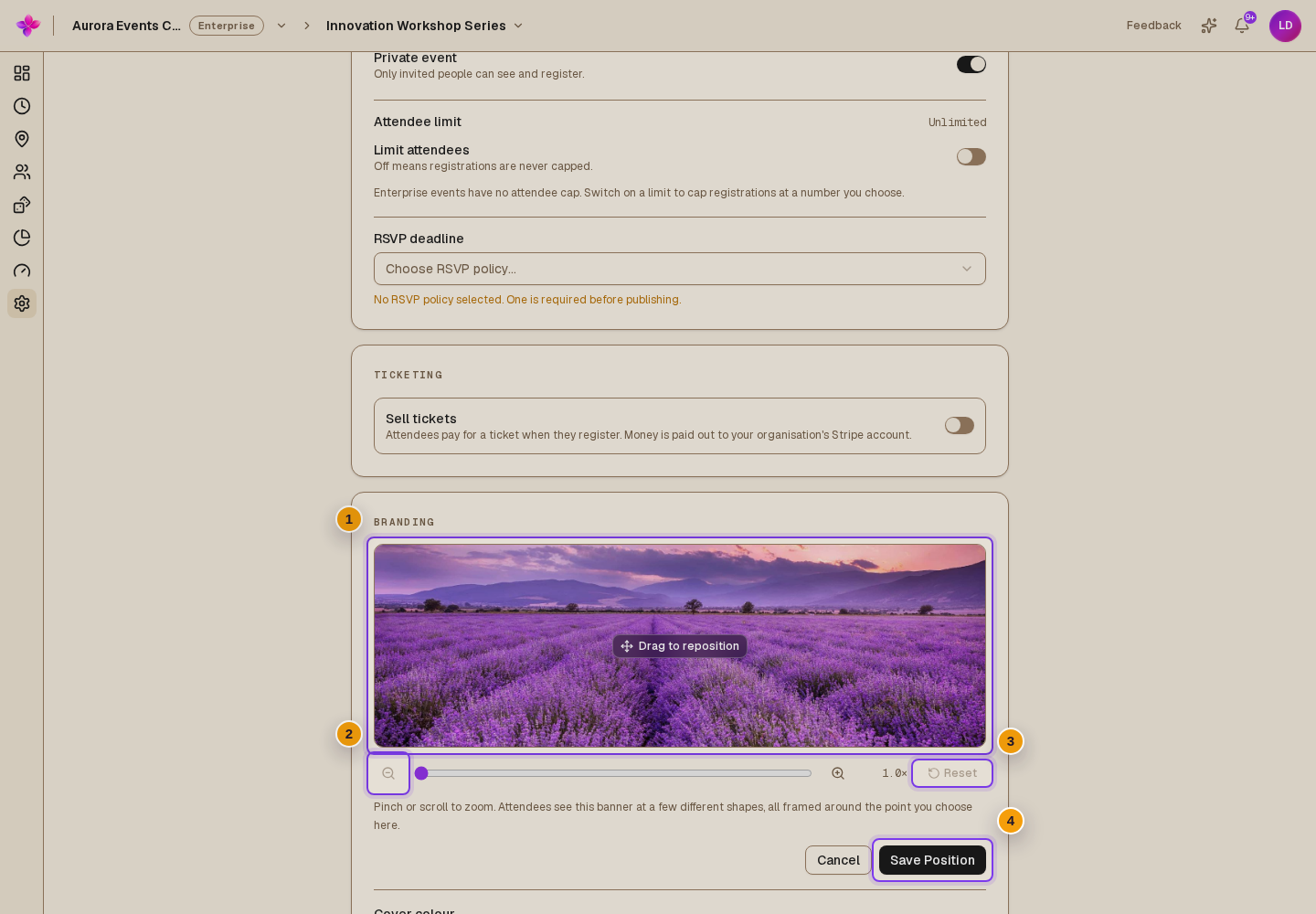Click the Enterprise plan badge
This screenshot has width=1316, height=914.
(x=227, y=26)
